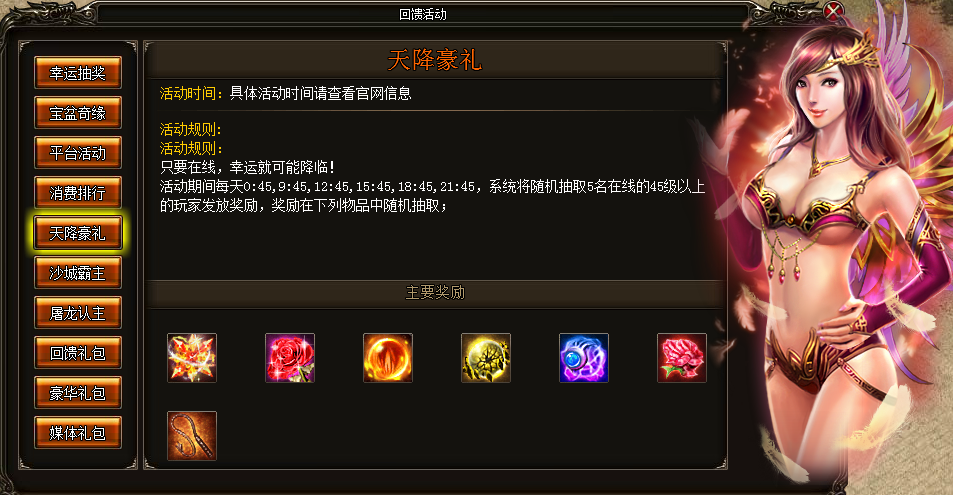This screenshot has height=495, width=953.
Task: Go to the 沙城霸主 tab
Action: tap(78, 273)
